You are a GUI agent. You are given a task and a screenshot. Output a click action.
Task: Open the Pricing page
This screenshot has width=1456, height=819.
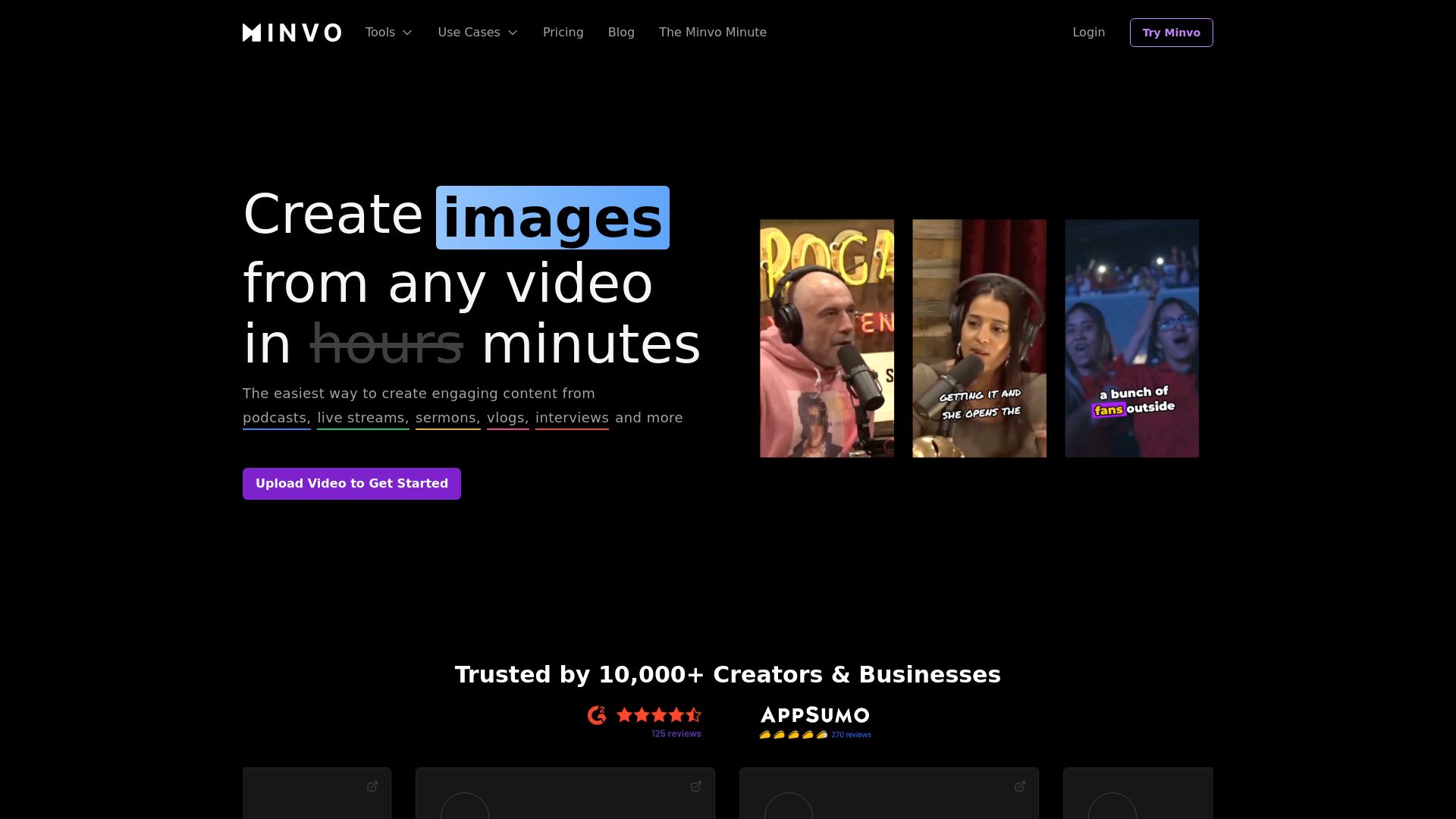(x=563, y=33)
